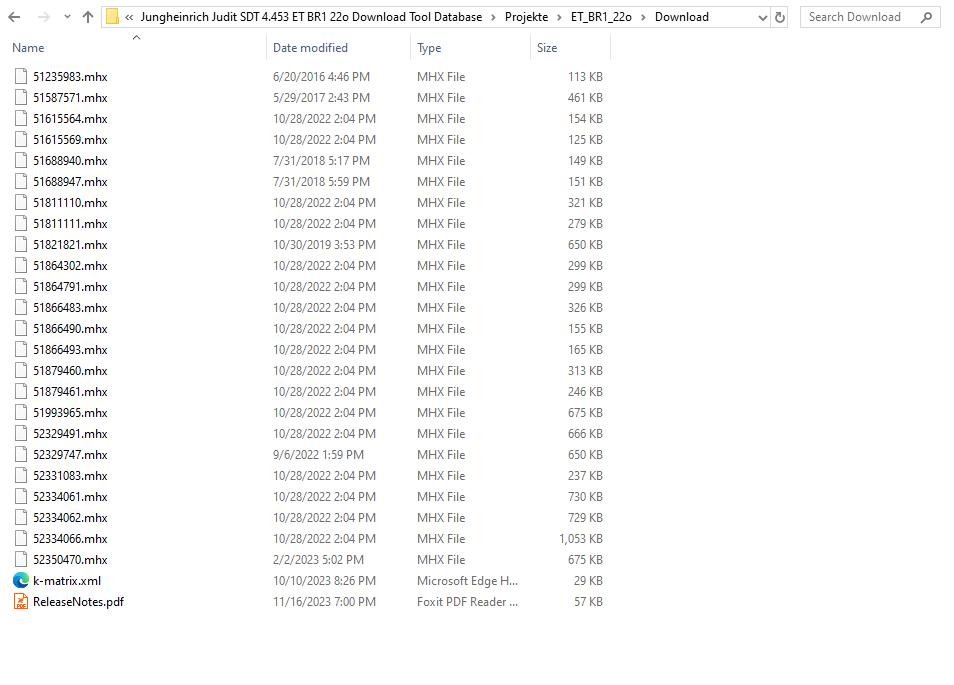The image size is (954, 685).
Task: Go back to the previous folder
Action: 14,17
